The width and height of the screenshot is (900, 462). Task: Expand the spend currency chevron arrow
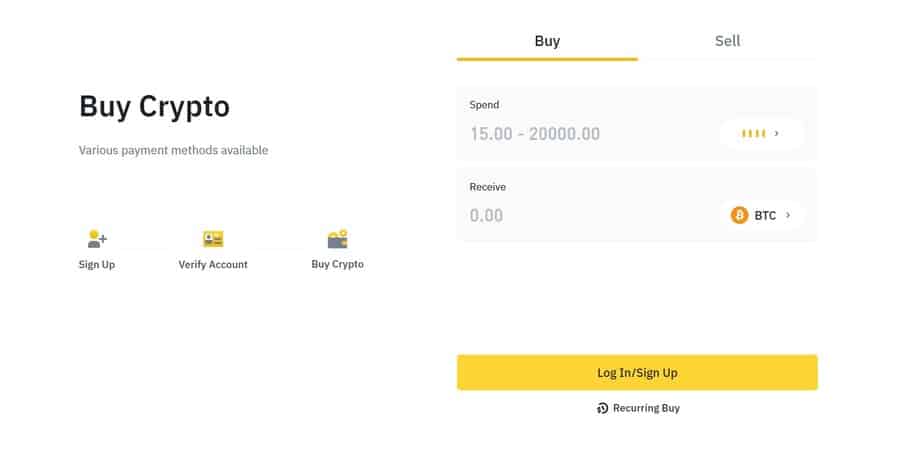pyautogui.click(x=777, y=133)
